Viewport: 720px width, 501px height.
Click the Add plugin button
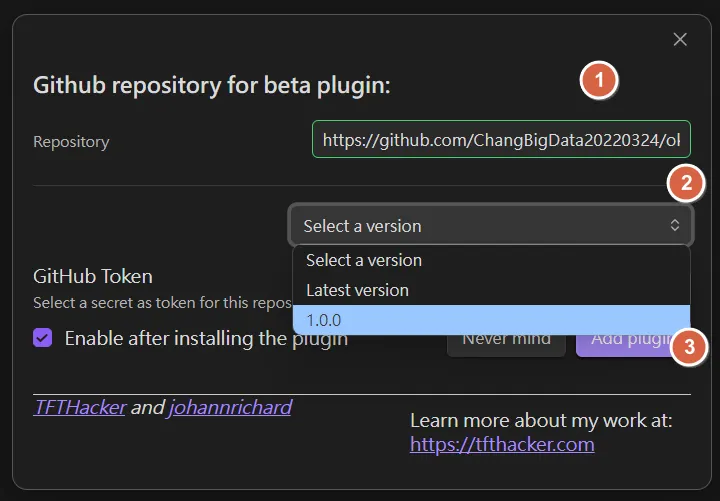point(625,340)
